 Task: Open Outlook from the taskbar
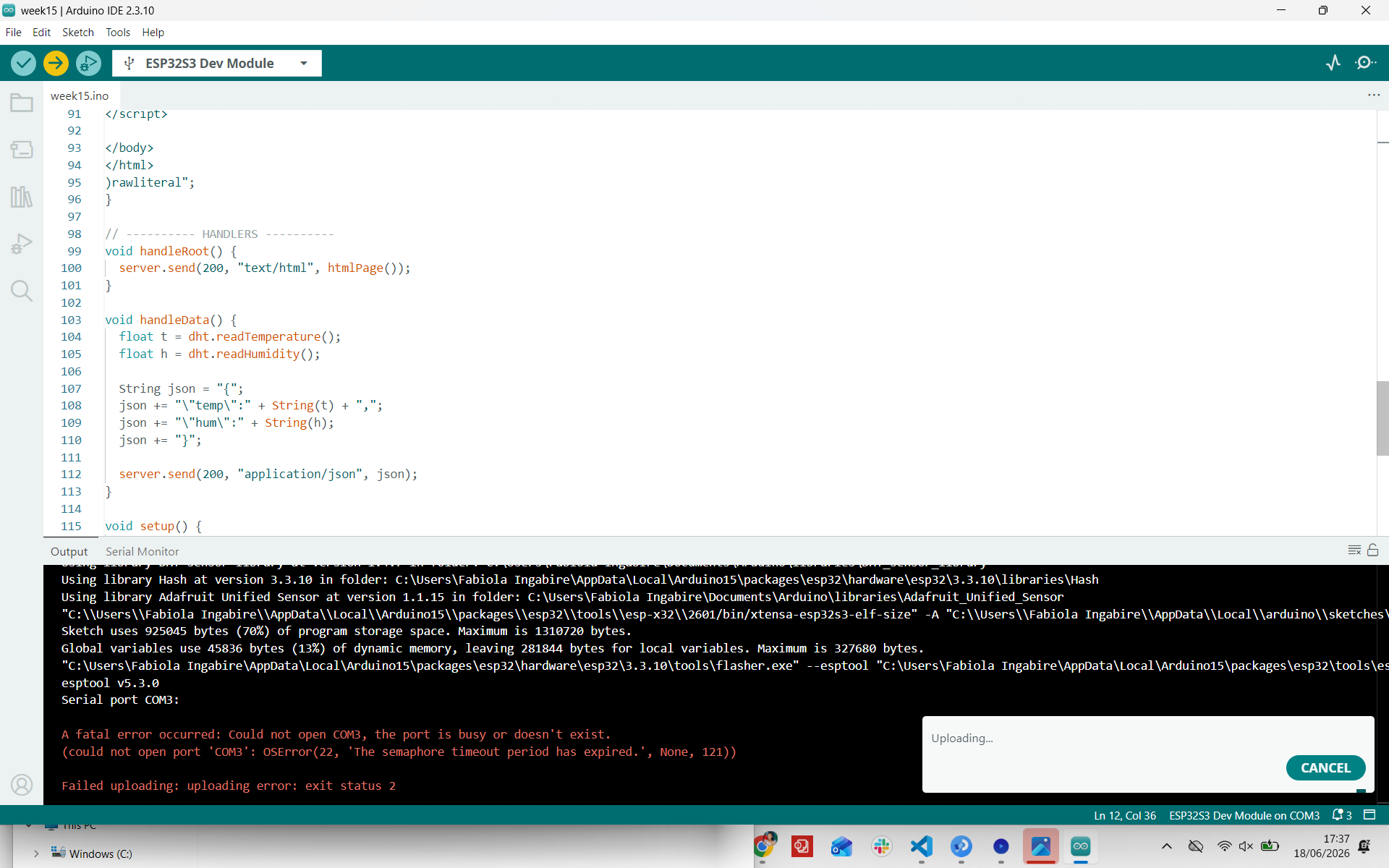pyautogui.click(x=841, y=846)
